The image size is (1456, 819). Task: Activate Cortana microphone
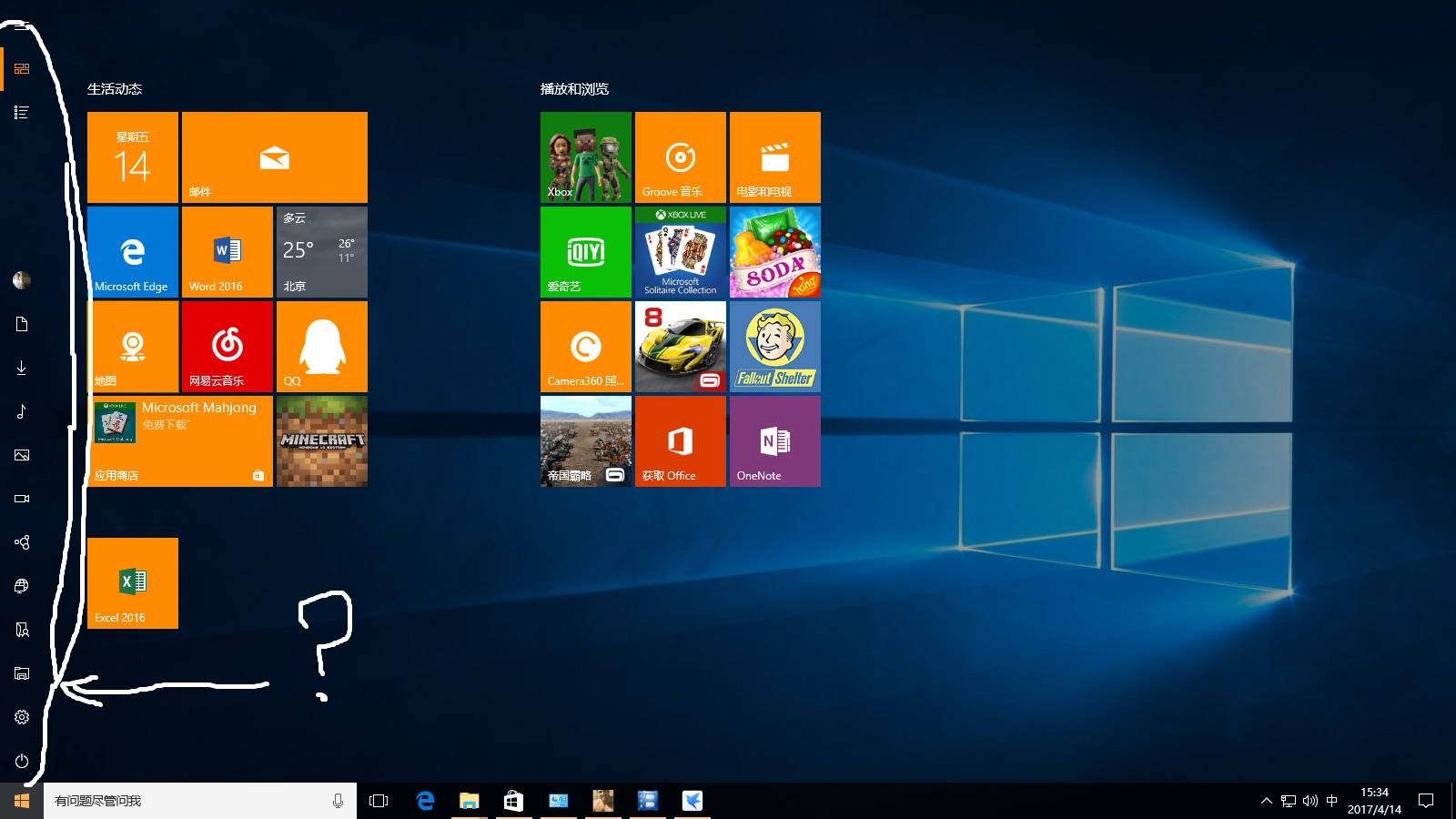338,801
